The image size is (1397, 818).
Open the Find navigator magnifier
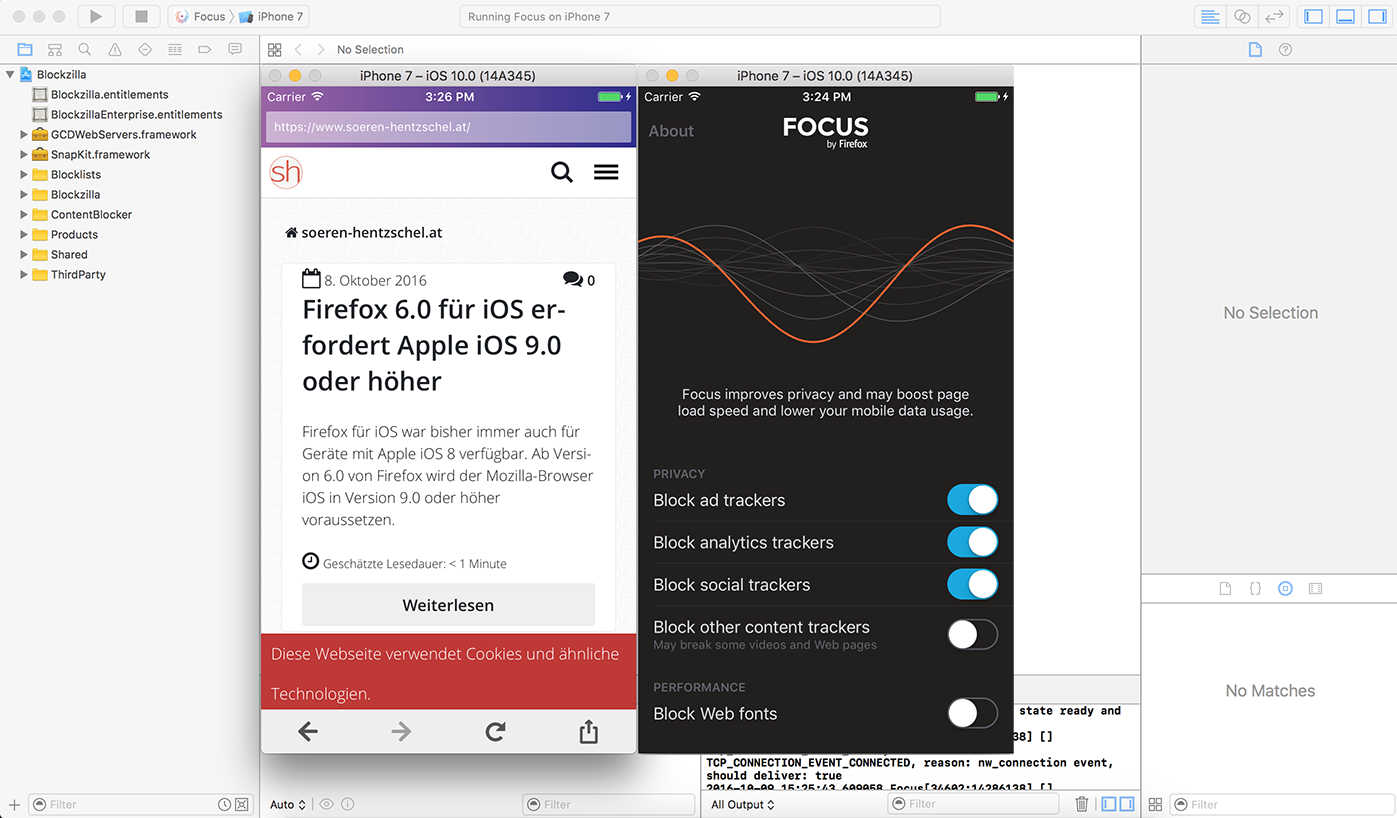(85, 49)
